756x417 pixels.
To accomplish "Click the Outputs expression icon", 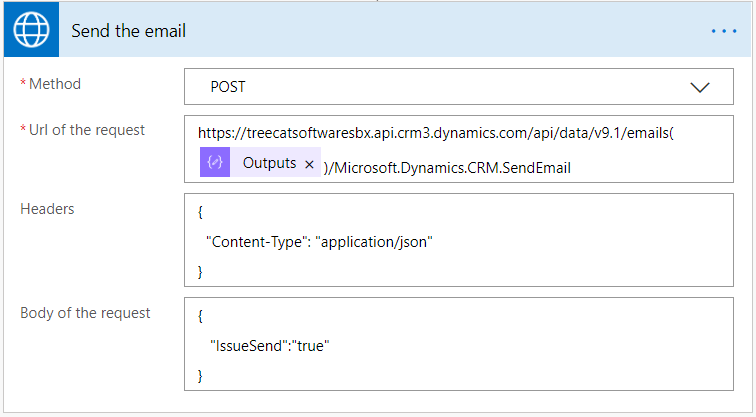I will (x=215, y=162).
